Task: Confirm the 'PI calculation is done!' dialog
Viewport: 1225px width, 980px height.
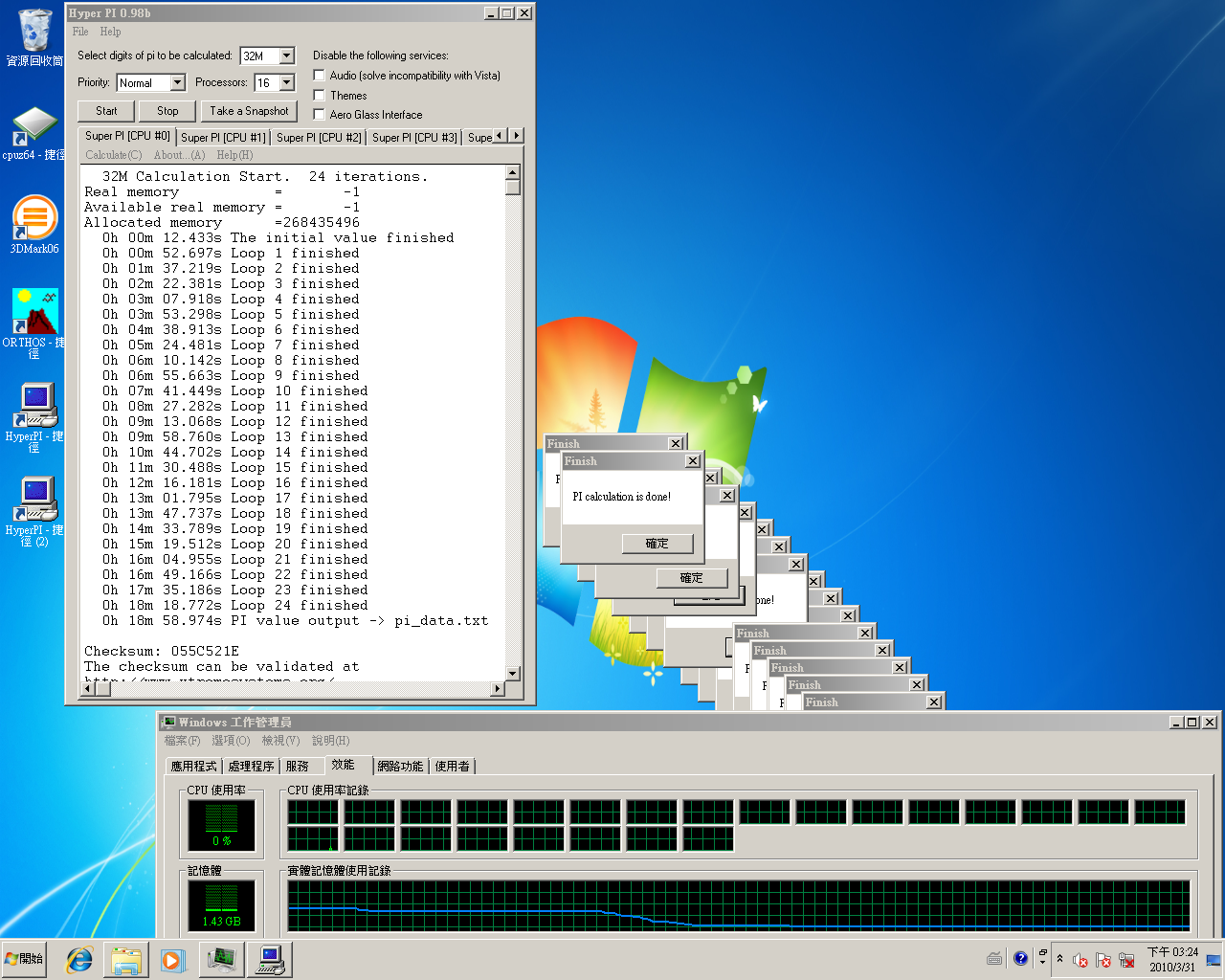Action: (x=657, y=544)
